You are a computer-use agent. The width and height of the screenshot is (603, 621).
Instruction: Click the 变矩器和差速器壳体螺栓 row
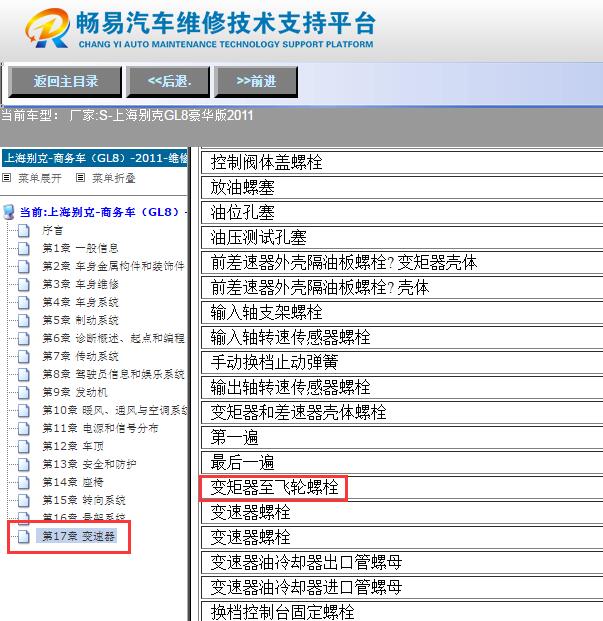(x=402, y=412)
